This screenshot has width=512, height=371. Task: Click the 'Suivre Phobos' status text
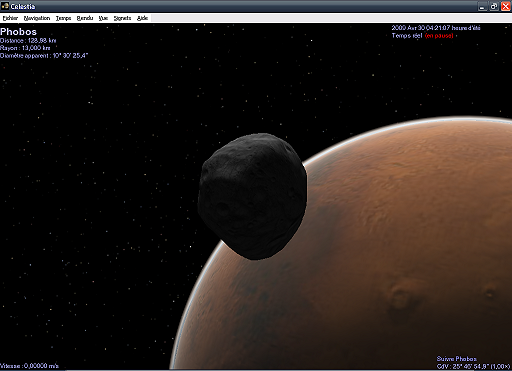[x=456, y=359]
